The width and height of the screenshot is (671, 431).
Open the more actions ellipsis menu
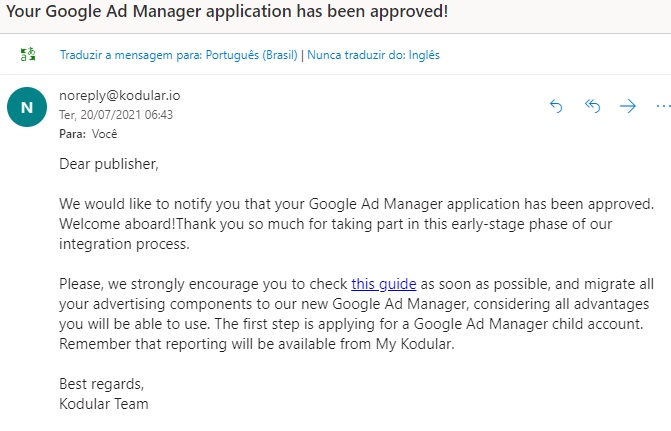[662, 106]
